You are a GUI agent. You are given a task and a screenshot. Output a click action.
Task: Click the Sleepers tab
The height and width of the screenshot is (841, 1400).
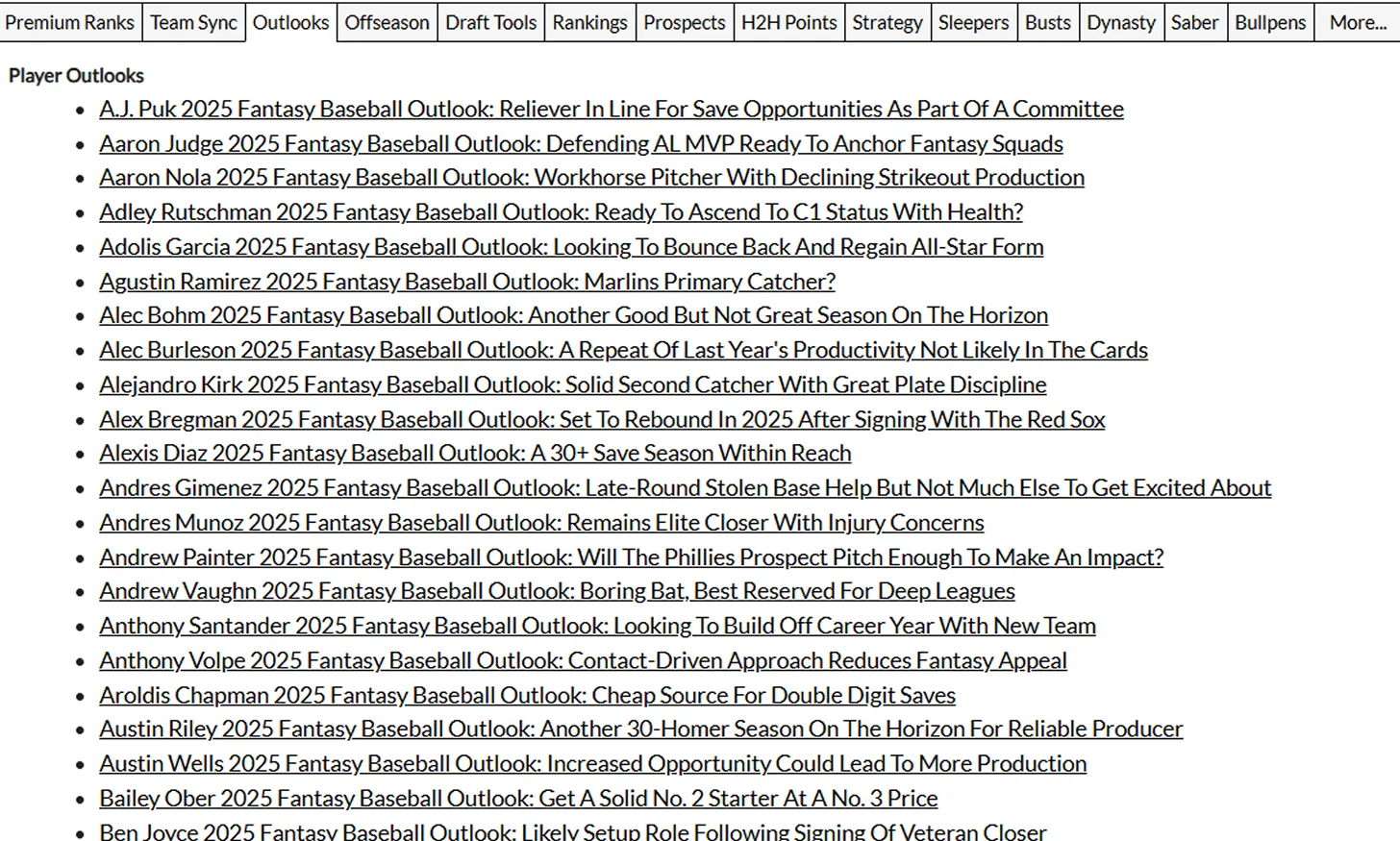(x=973, y=22)
